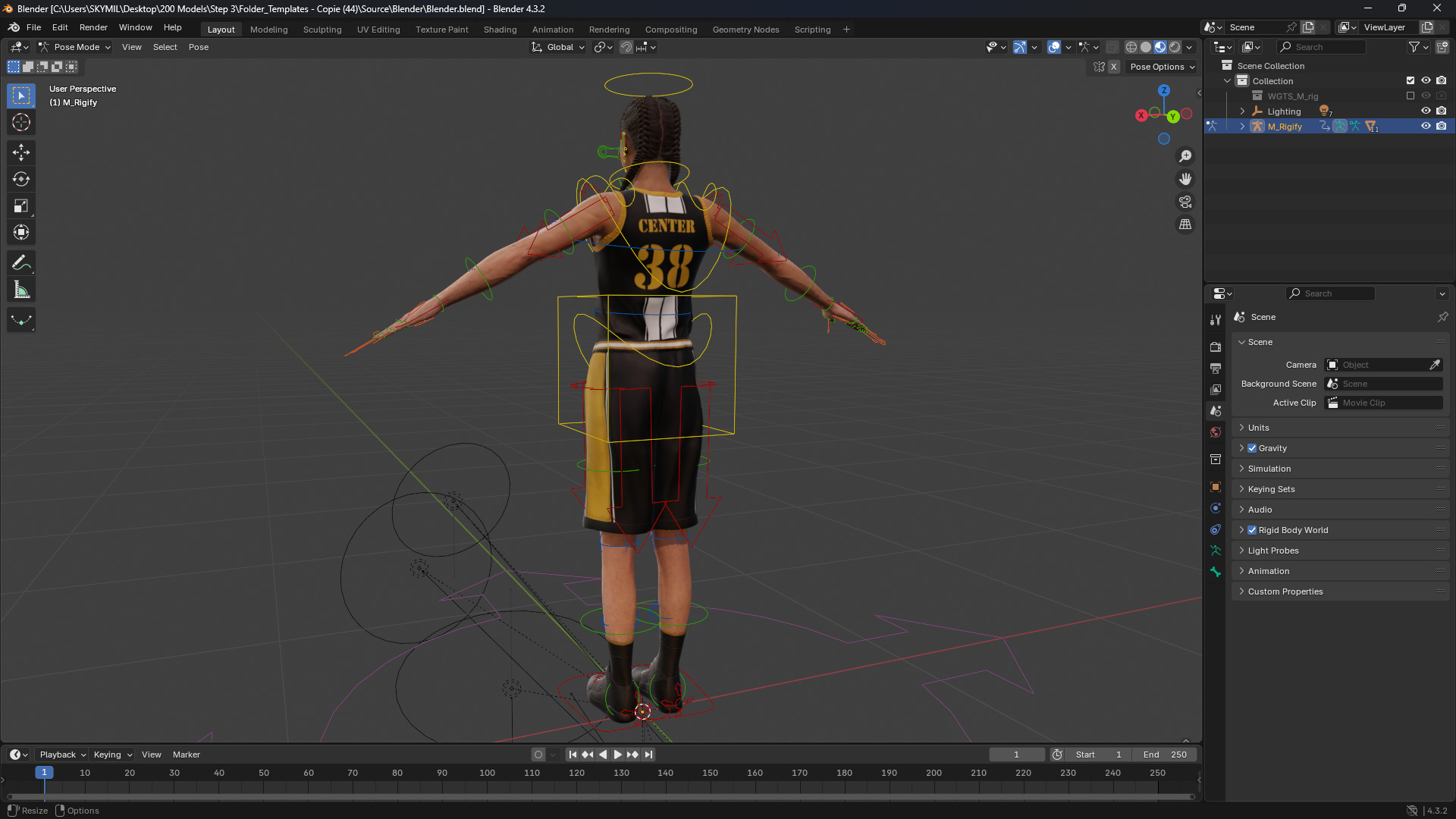Activate the Annotate tool

21,263
